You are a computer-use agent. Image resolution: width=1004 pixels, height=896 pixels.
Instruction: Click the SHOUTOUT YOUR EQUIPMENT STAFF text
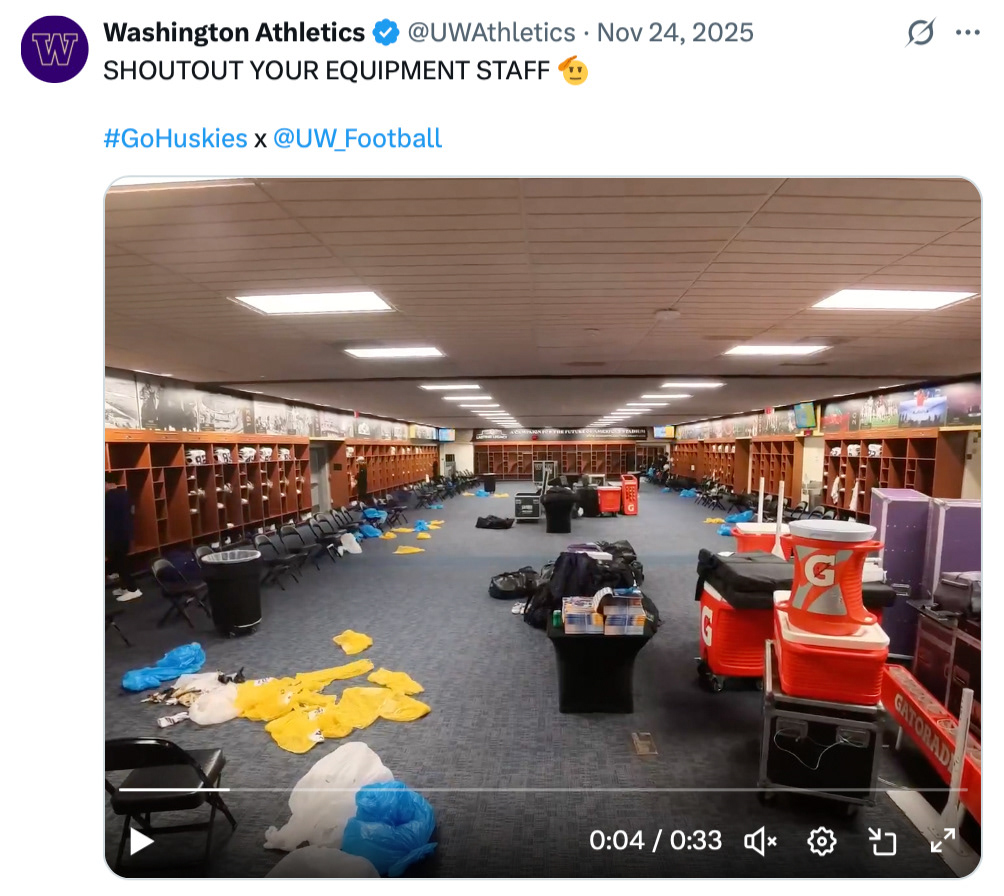click(326, 72)
